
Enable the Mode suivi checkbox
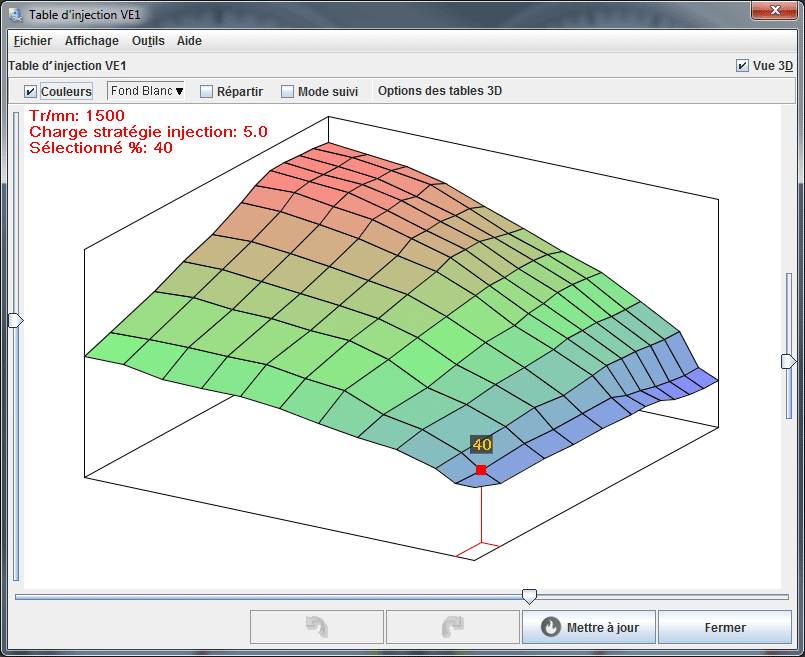point(288,92)
